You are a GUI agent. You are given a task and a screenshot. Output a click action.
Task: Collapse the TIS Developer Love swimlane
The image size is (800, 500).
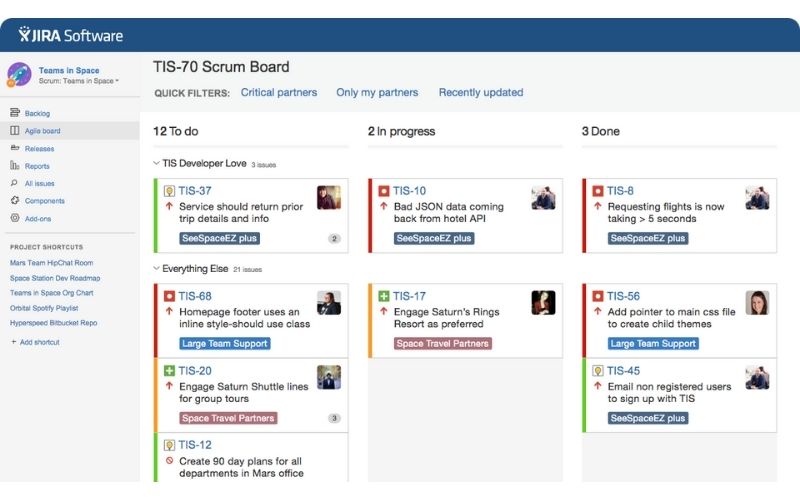point(156,163)
